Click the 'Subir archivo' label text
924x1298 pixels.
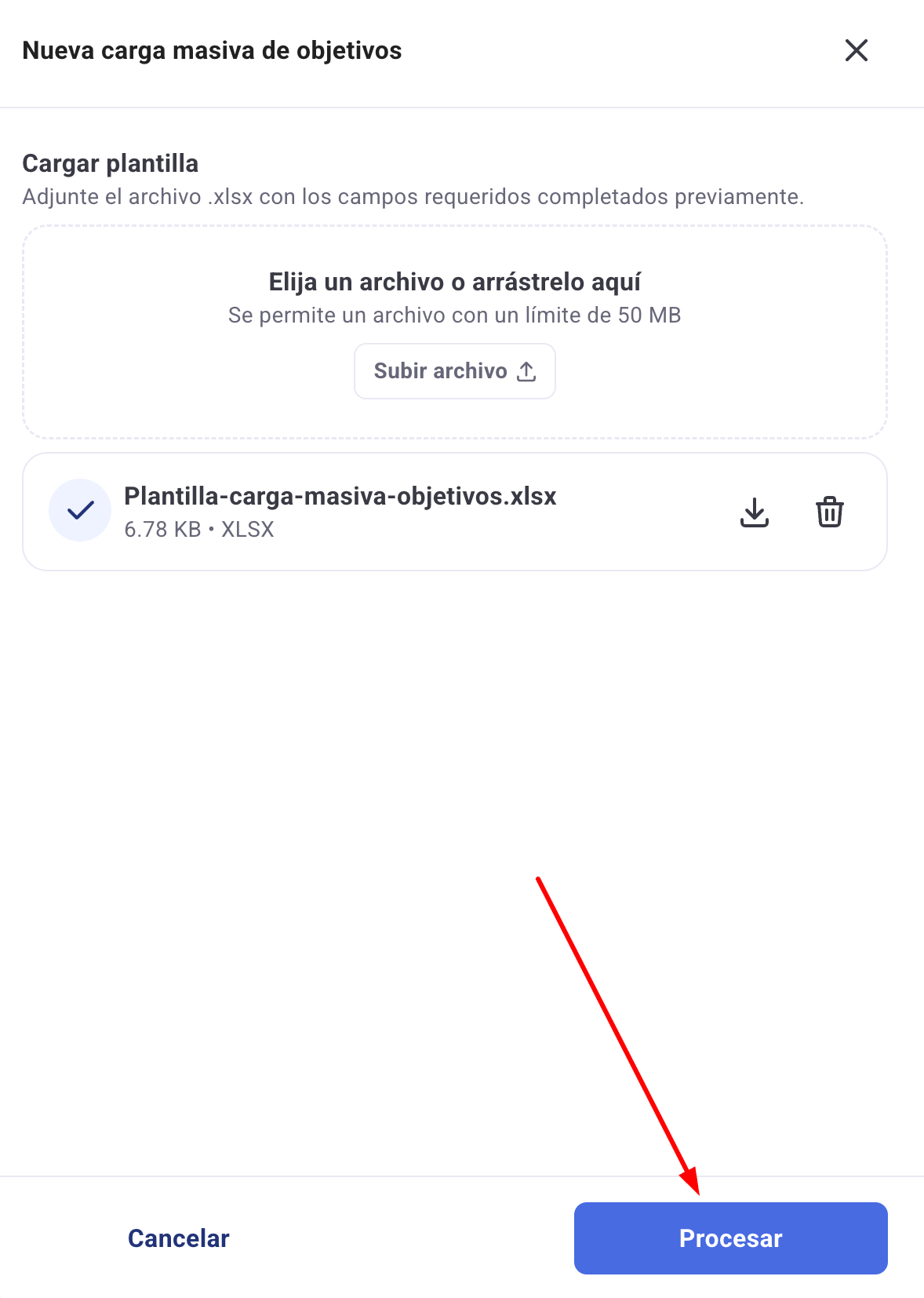(x=441, y=371)
